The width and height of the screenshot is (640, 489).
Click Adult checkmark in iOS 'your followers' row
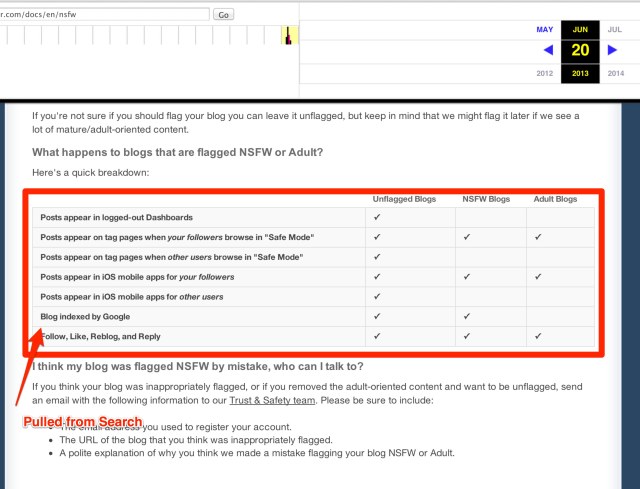(538, 277)
